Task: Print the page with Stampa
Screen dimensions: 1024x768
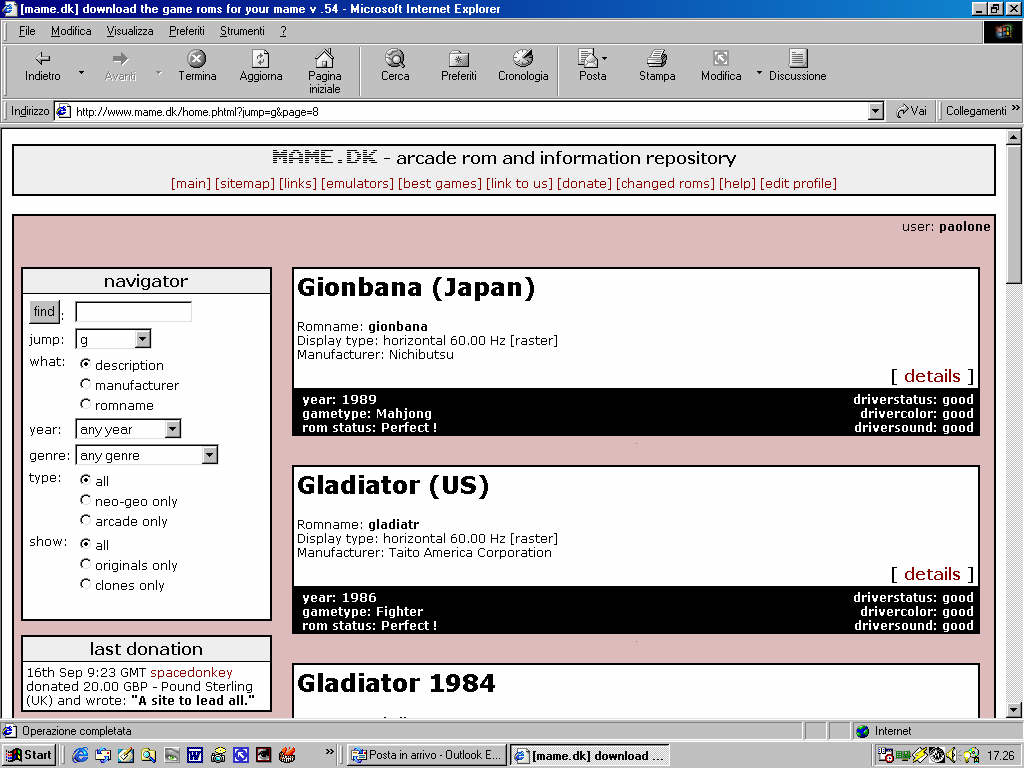Action: pyautogui.click(x=656, y=66)
